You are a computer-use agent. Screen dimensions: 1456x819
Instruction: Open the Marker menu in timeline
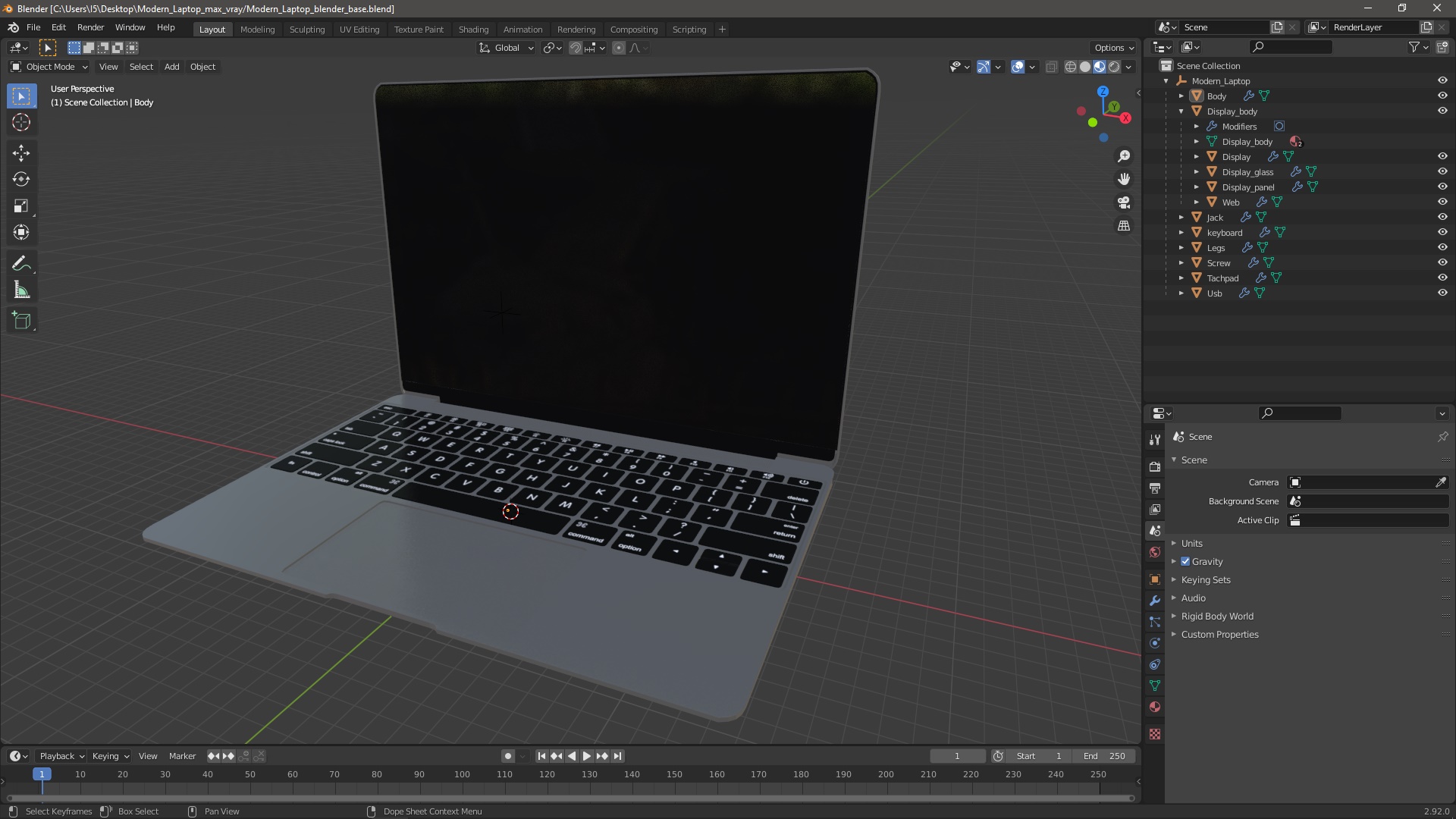pyautogui.click(x=182, y=756)
